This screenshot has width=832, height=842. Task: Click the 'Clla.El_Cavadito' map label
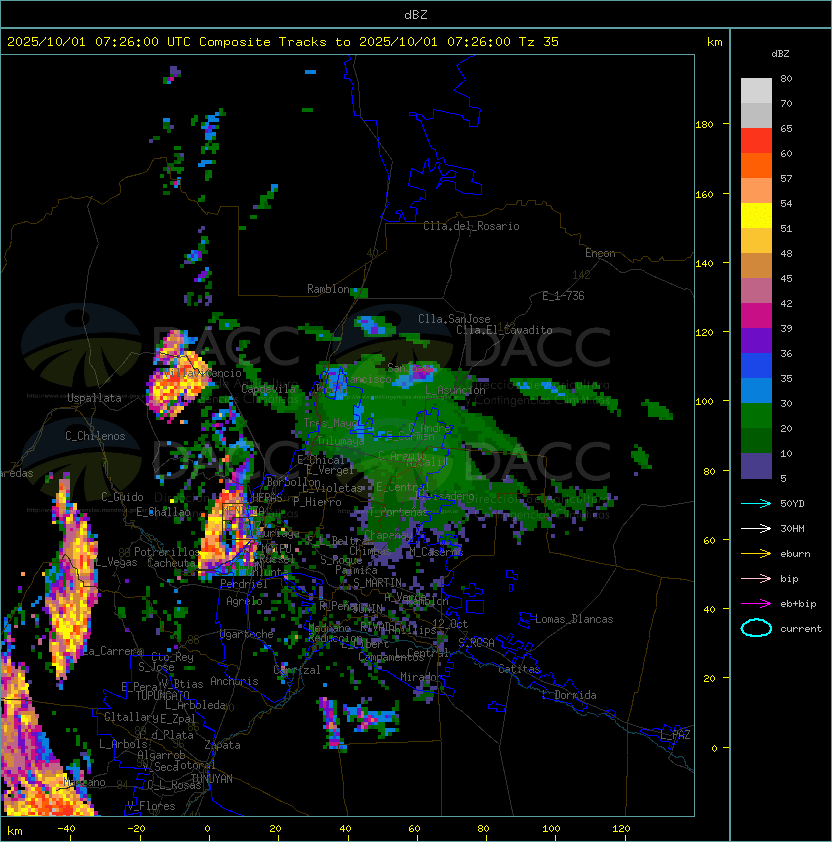coord(504,330)
